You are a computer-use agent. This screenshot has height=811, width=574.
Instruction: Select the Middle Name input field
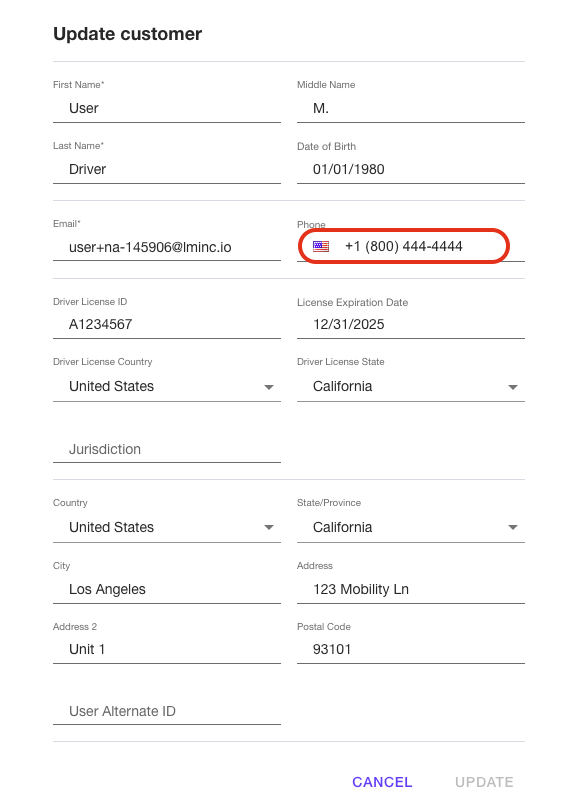pos(411,109)
